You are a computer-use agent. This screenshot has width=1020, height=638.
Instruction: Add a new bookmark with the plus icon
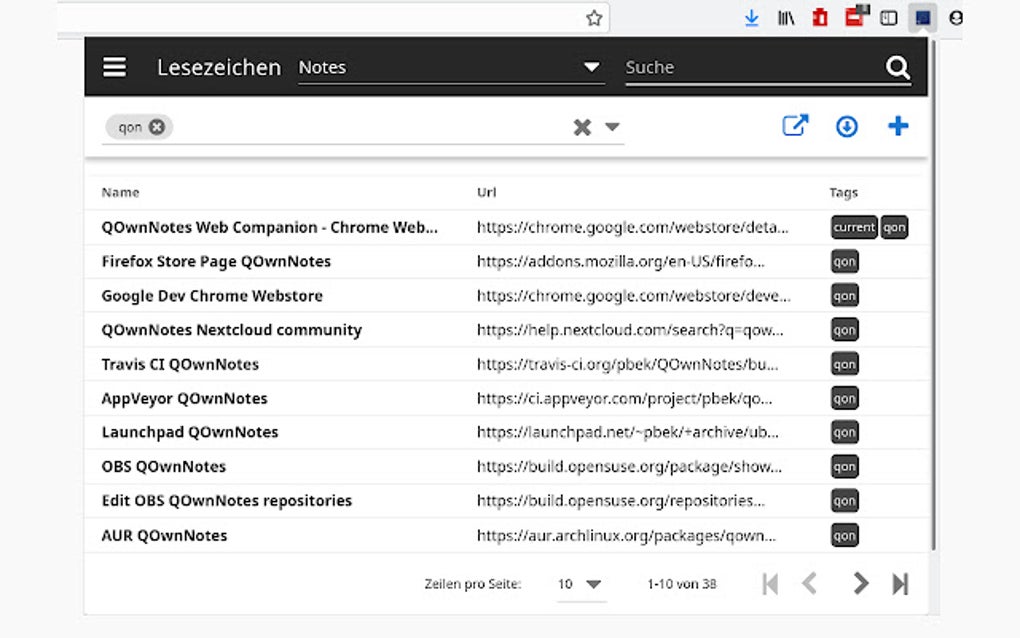point(897,126)
